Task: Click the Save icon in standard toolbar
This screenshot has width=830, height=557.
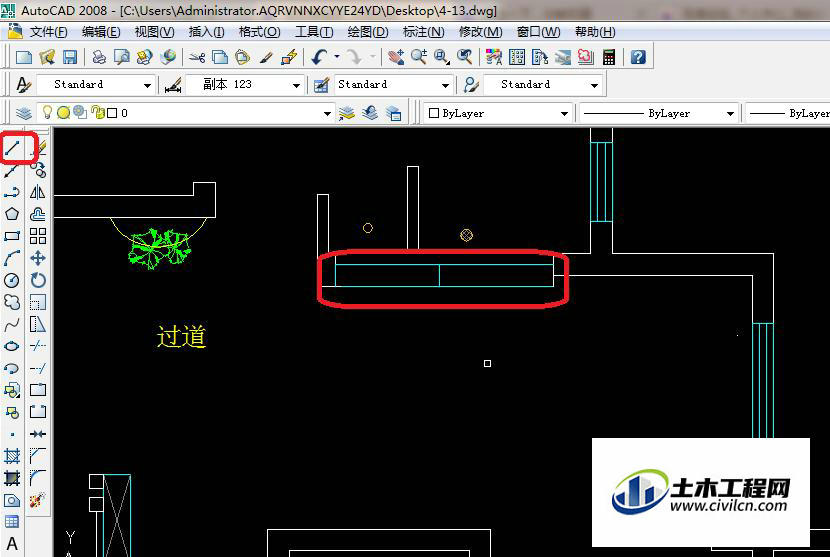Action: tap(70, 57)
